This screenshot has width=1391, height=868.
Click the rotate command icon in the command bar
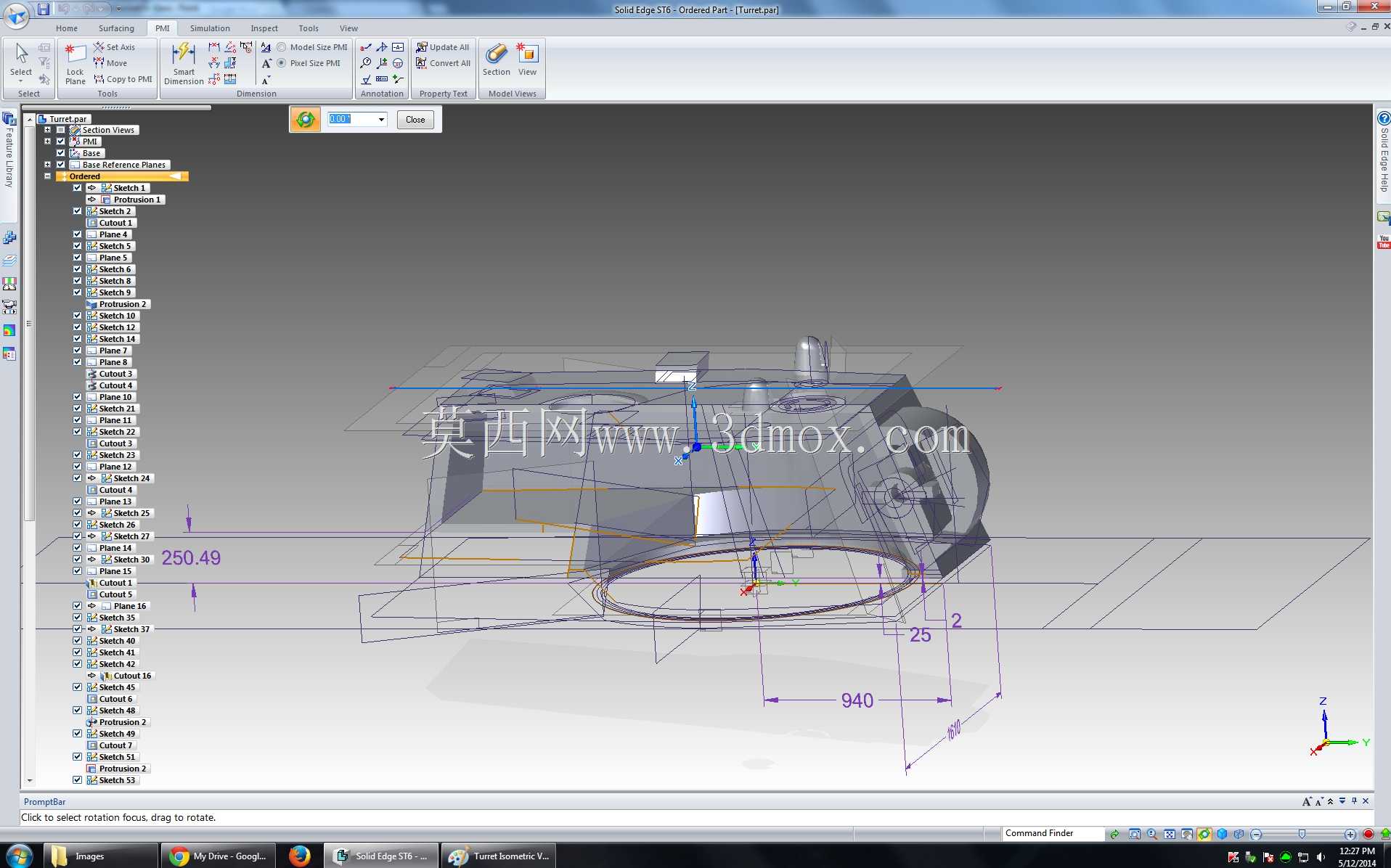pos(306,119)
